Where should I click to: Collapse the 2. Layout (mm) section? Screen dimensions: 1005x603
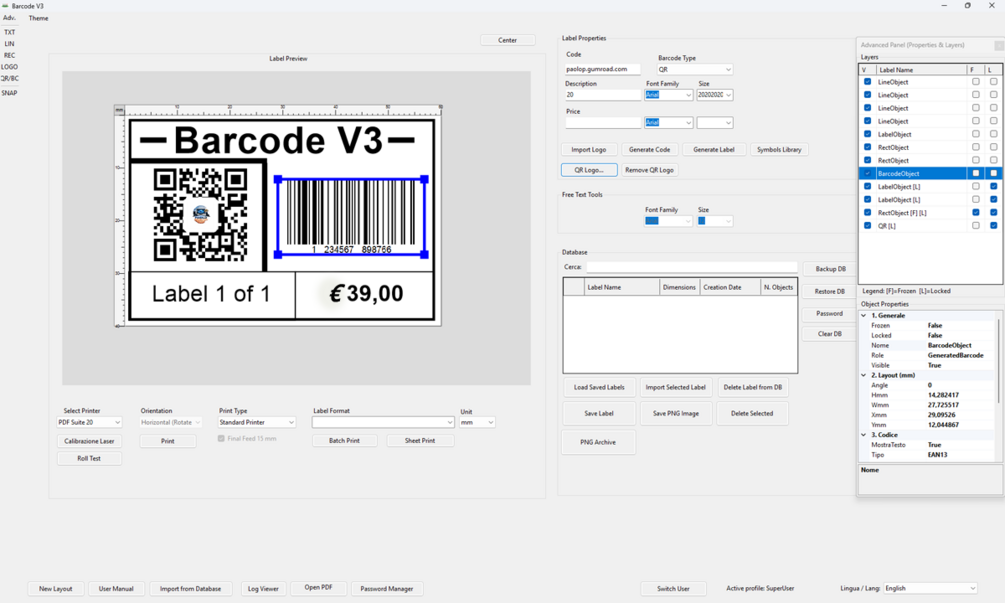click(863, 375)
